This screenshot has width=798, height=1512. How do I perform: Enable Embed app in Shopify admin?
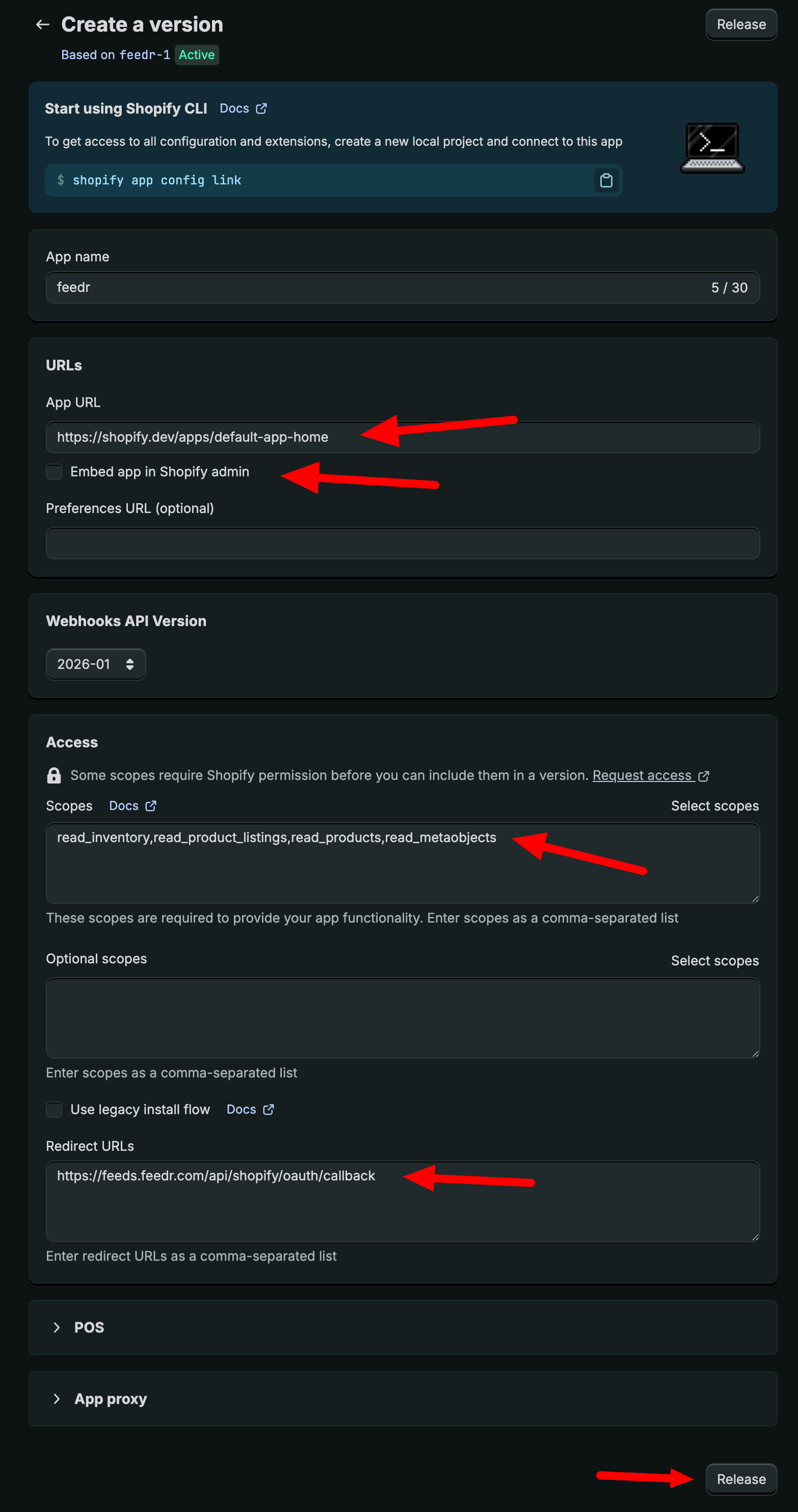pyautogui.click(x=54, y=472)
